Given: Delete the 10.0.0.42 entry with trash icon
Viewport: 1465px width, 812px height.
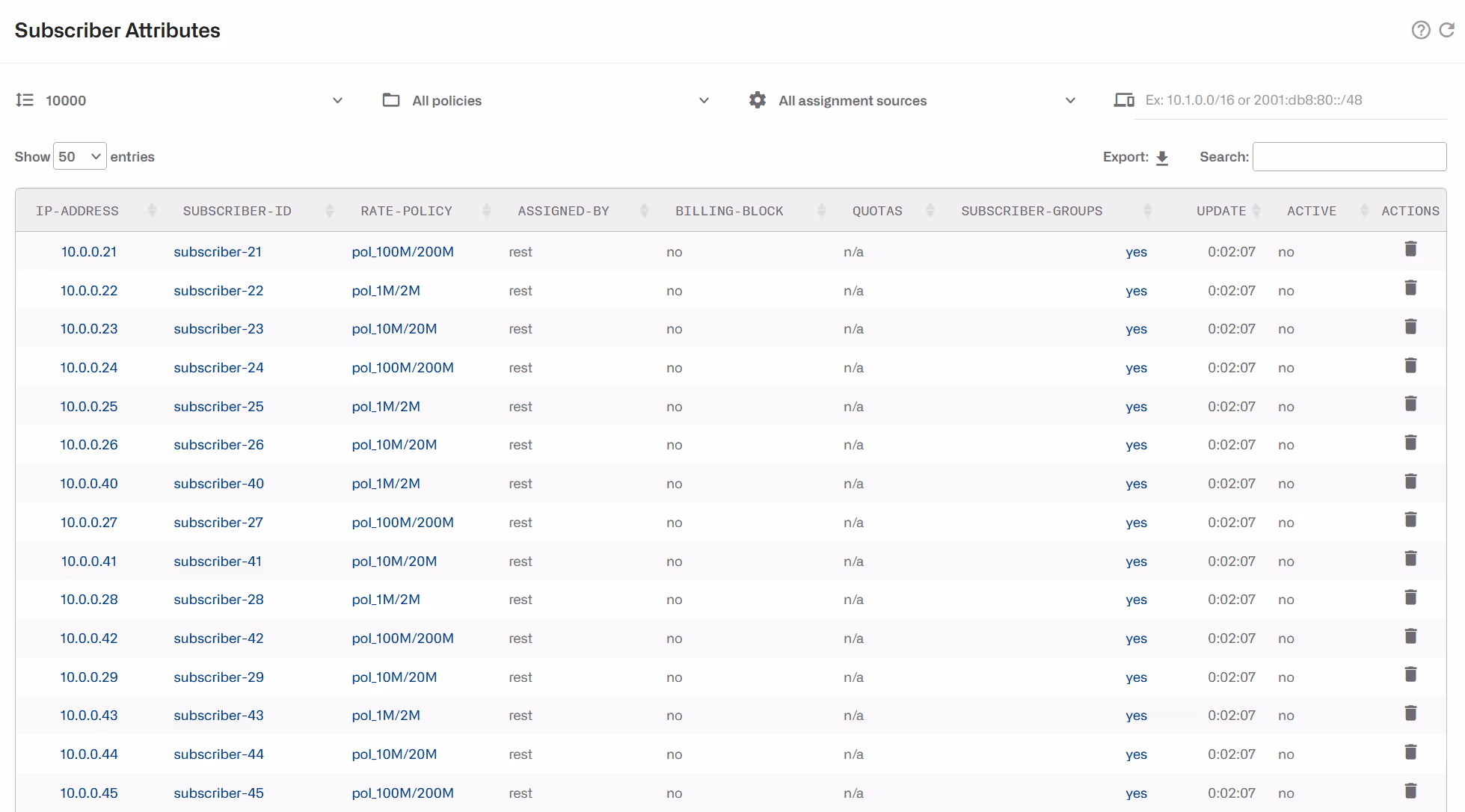Looking at the screenshot, I should pos(1410,636).
